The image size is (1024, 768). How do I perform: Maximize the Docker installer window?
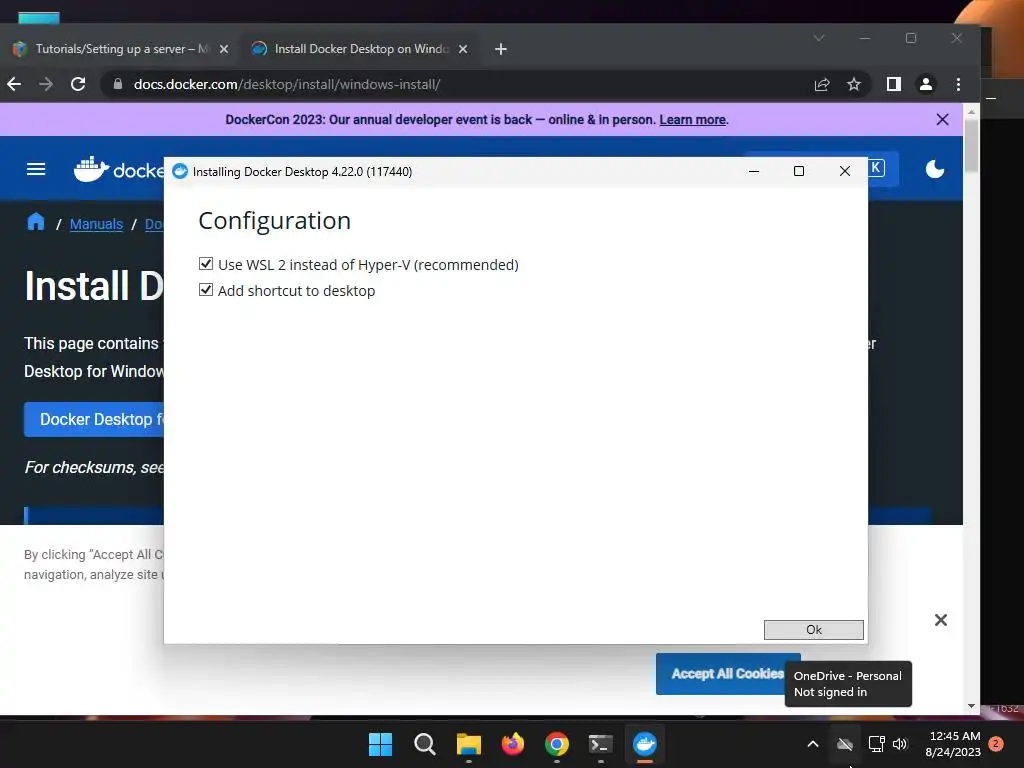click(x=799, y=171)
